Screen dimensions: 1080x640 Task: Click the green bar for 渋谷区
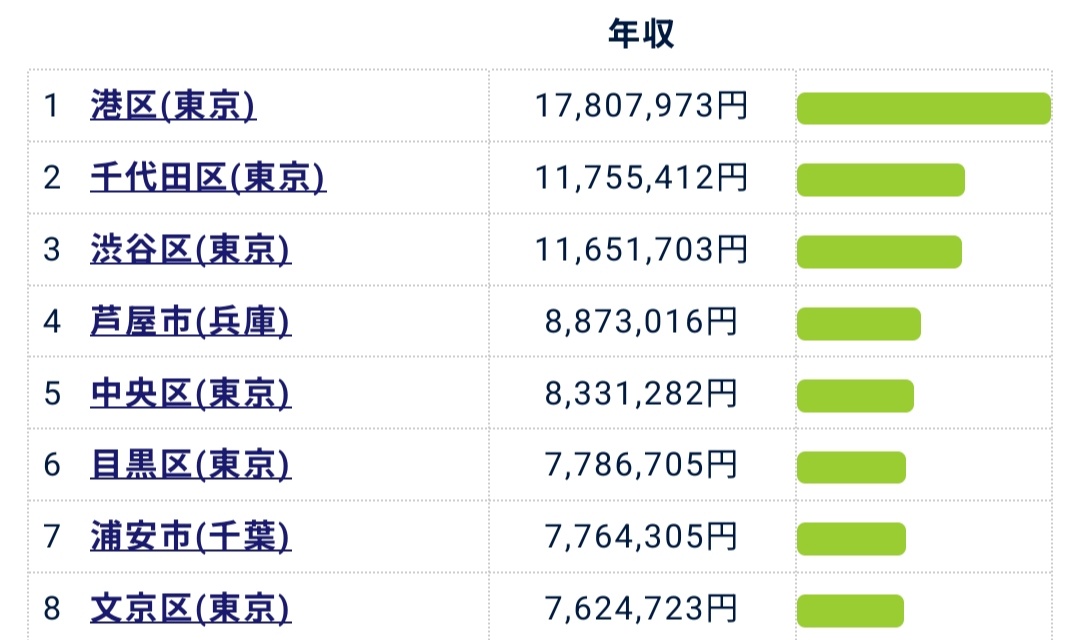coord(880,251)
